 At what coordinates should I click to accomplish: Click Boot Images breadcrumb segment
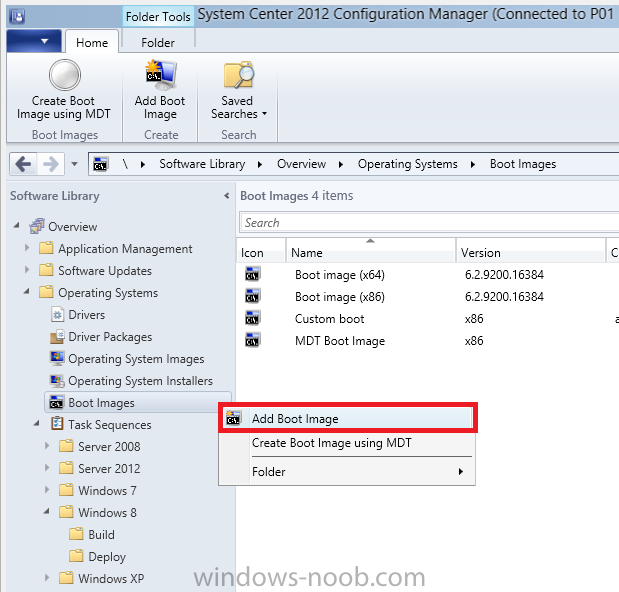[523, 164]
